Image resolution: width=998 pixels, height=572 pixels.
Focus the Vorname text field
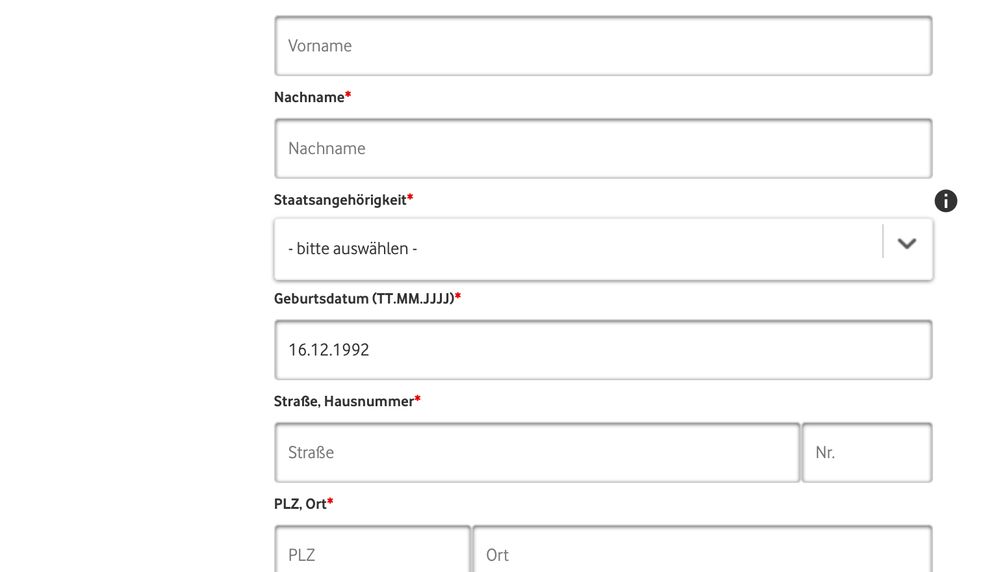pos(603,46)
